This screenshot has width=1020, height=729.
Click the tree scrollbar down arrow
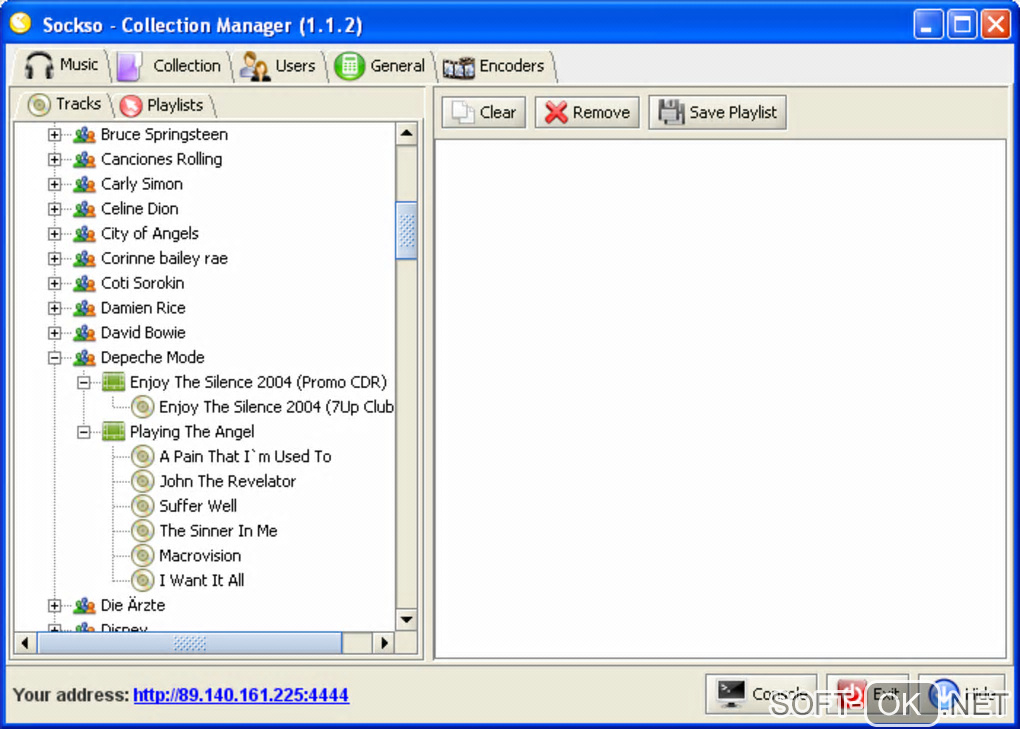407,619
